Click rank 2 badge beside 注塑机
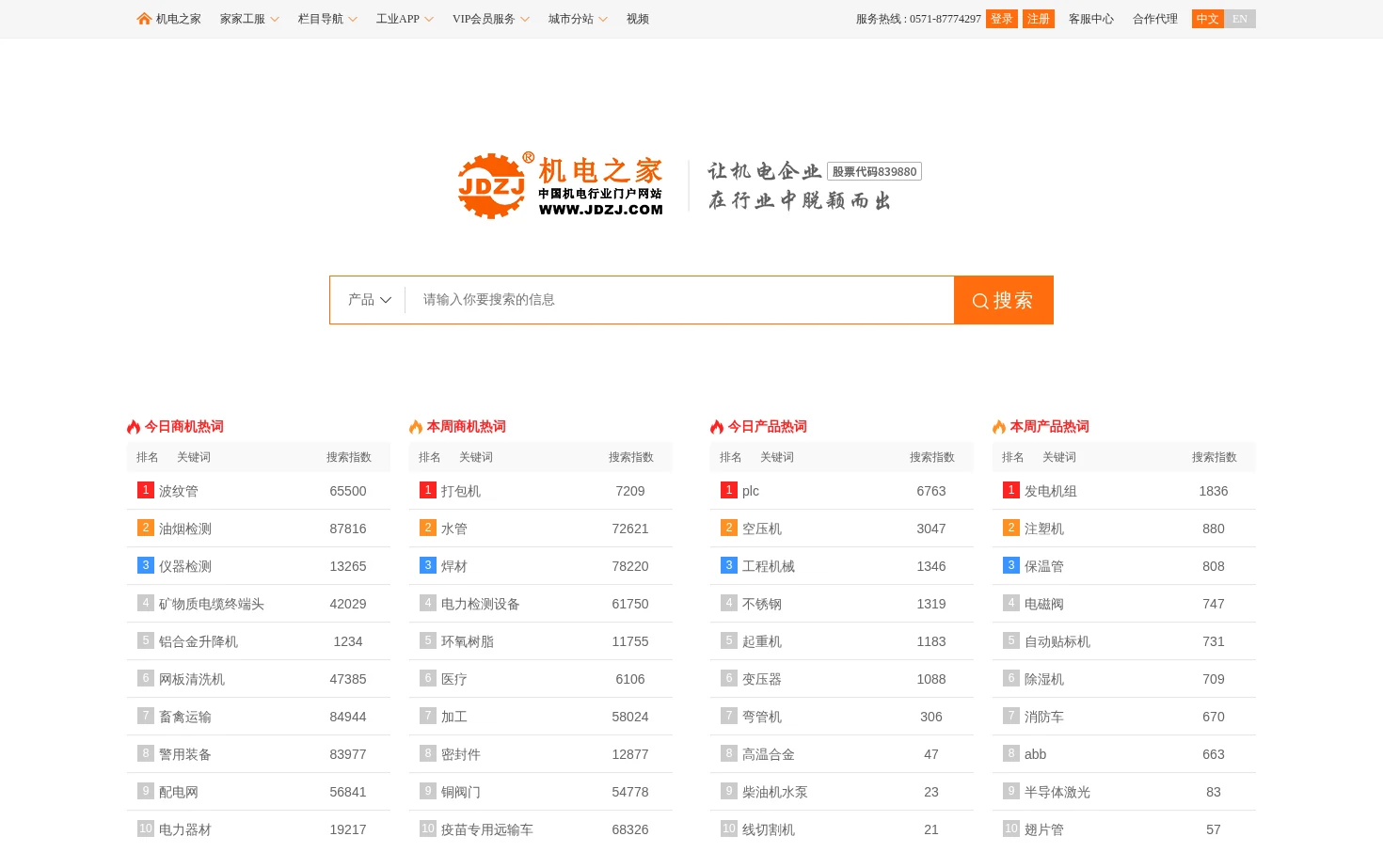The width and height of the screenshot is (1383, 868). tap(1011, 528)
